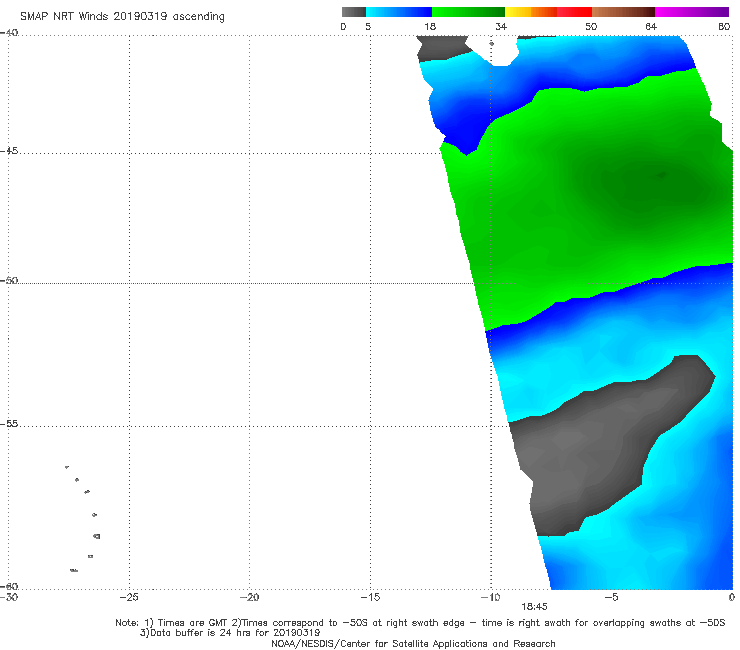
Task: Click the color bar label '18'
Action: coord(430,27)
